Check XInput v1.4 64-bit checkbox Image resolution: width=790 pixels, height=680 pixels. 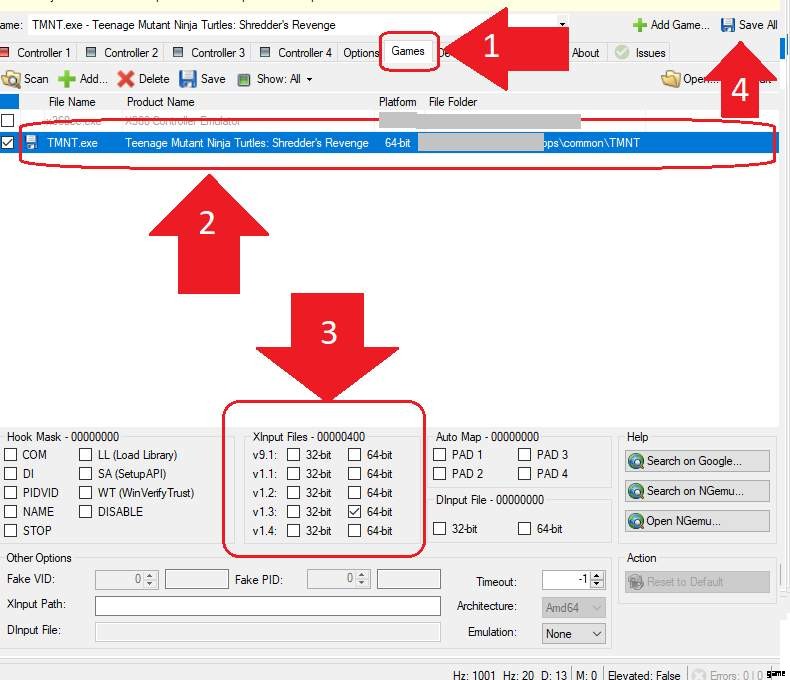(354, 530)
